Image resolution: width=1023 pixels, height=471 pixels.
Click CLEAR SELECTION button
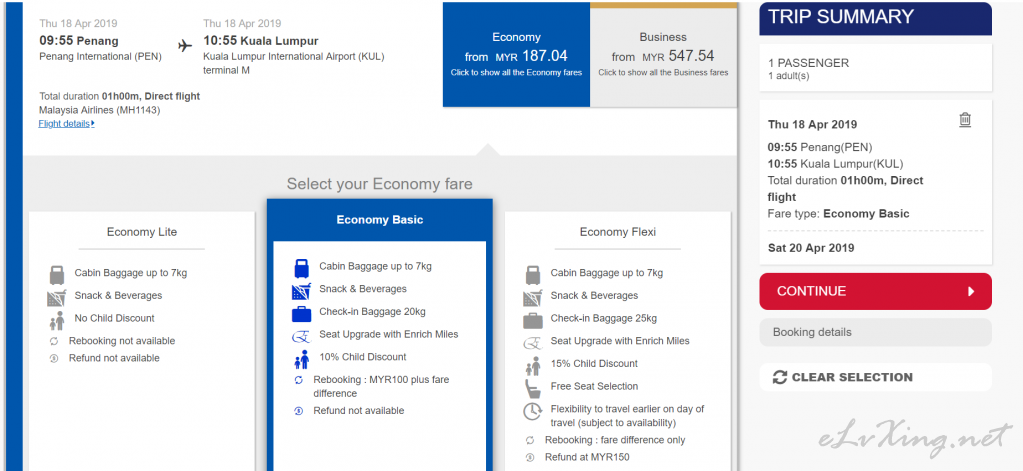[875, 377]
